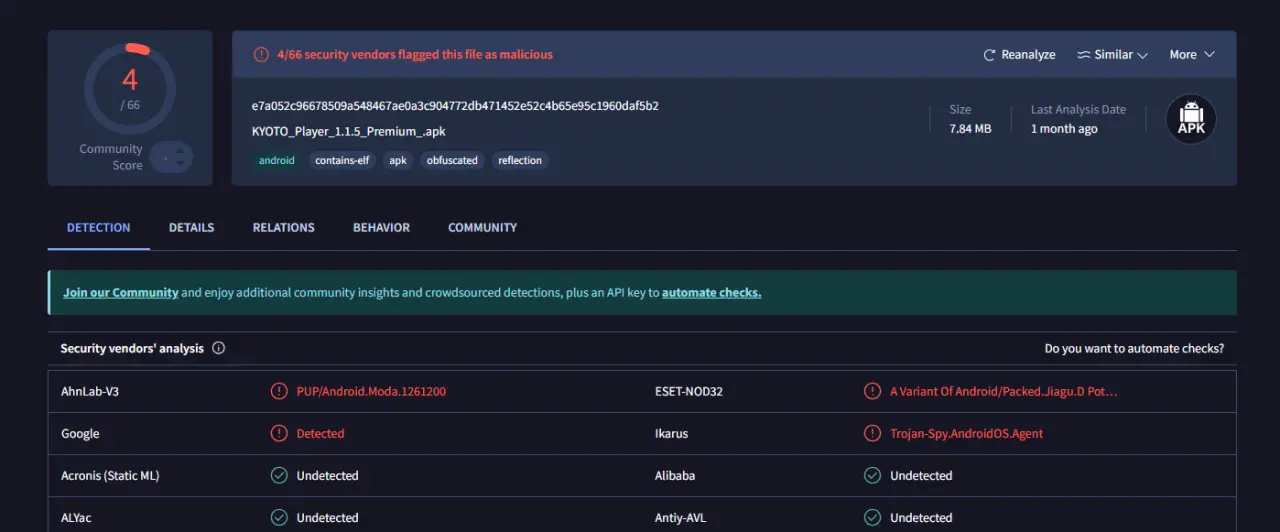Open the COMMUNITY tab

483,228
